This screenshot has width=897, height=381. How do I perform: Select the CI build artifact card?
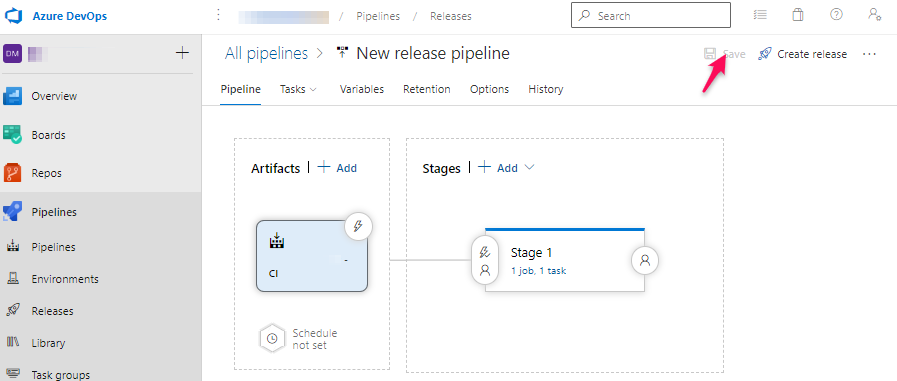click(x=312, y=256)
